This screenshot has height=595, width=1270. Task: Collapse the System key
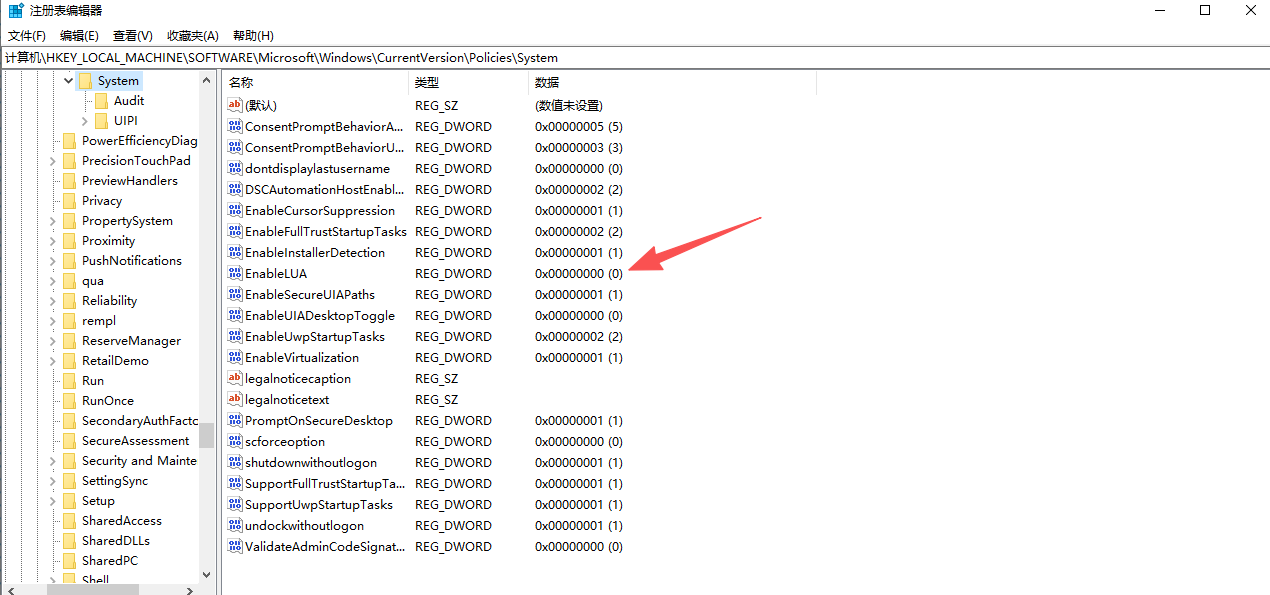[x=68, y=81]
